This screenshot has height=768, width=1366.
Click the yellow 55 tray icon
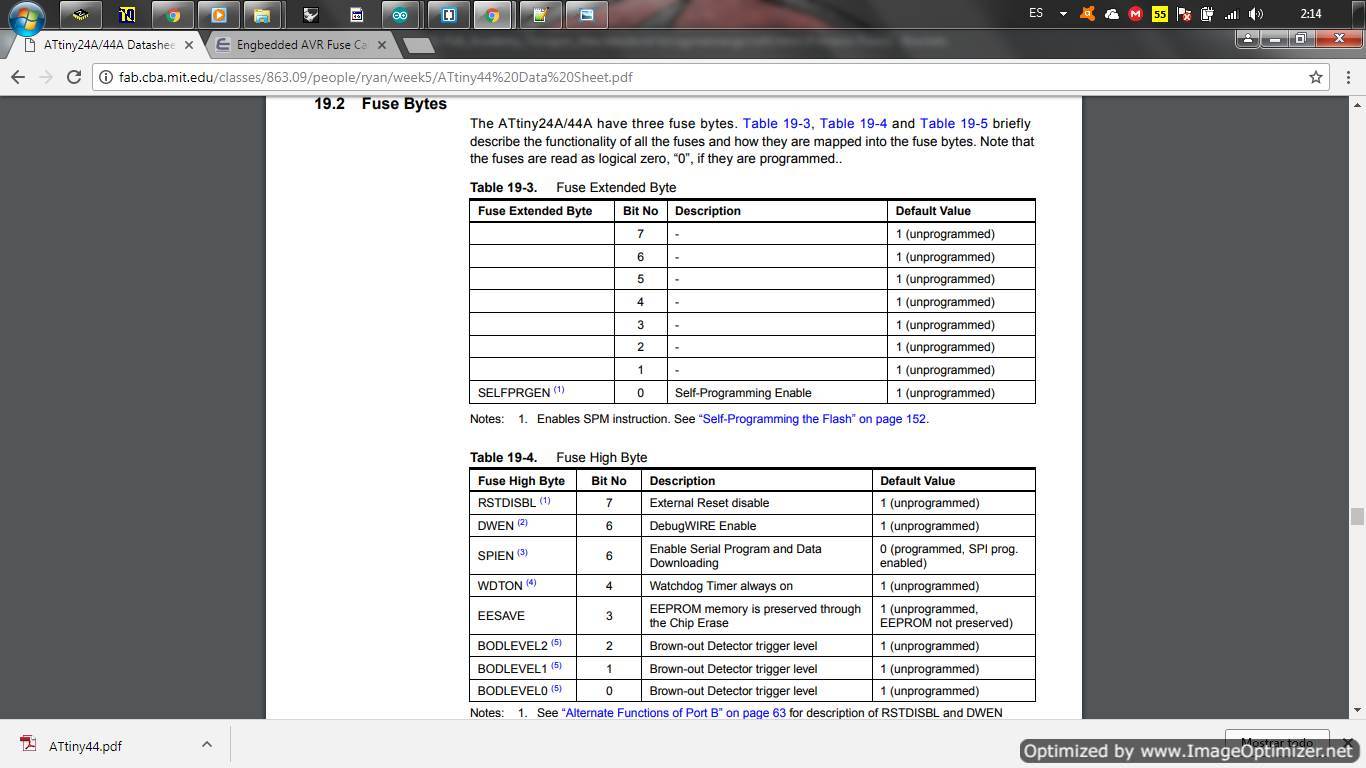[x=1159, y=14]
